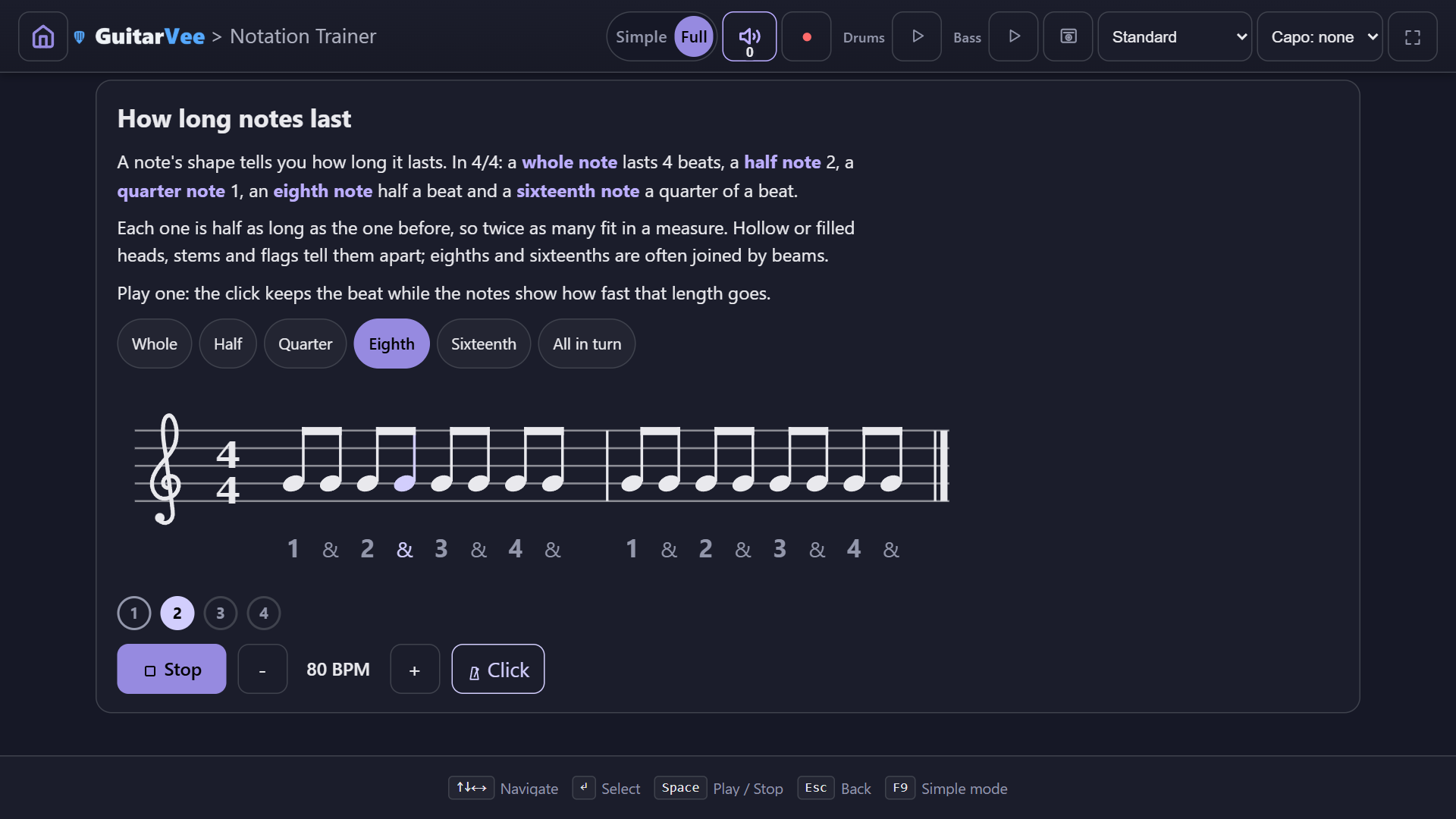Click the 80 BPM value
1456x819 pixels.
pyautogui.click(x=338, y=670)
